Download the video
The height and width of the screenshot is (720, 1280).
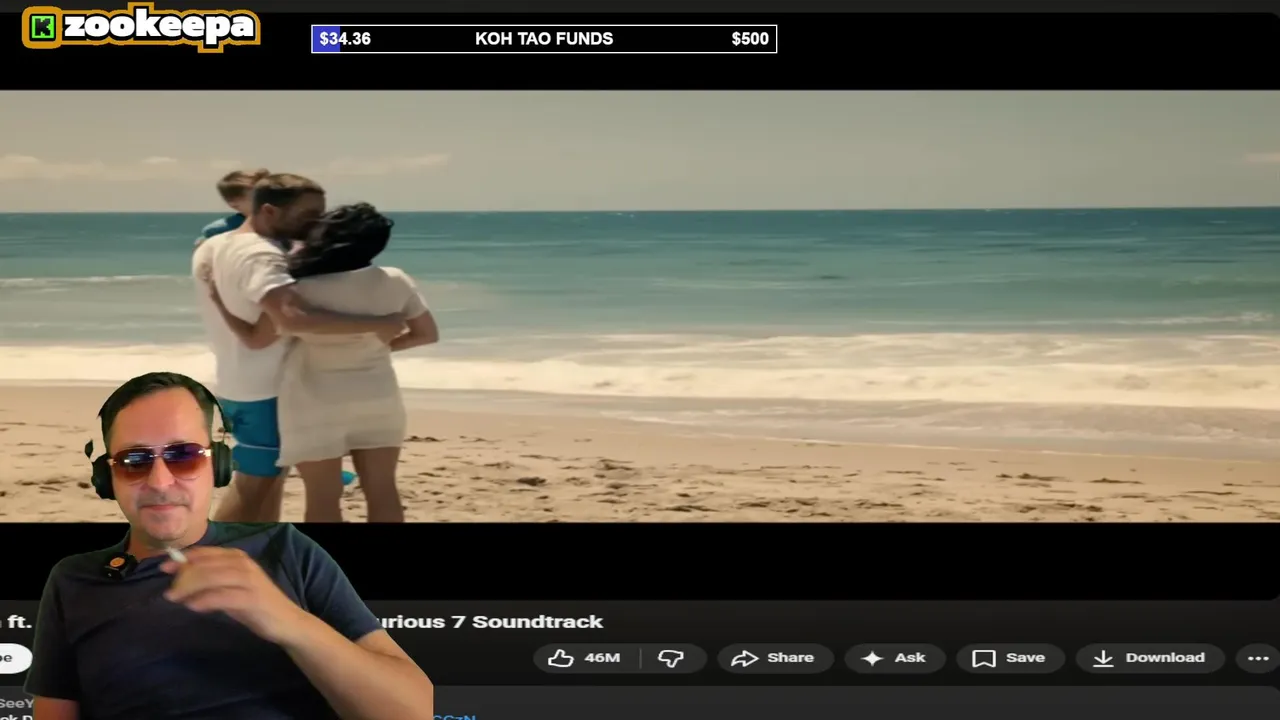tap(1150, 658)
